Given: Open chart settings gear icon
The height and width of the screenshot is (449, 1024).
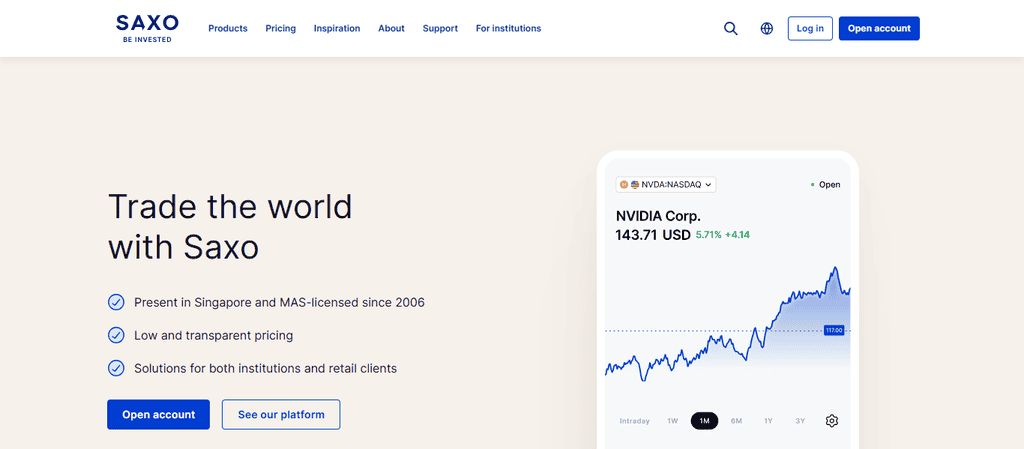Looking at the screenshot, I should [831, 421].
